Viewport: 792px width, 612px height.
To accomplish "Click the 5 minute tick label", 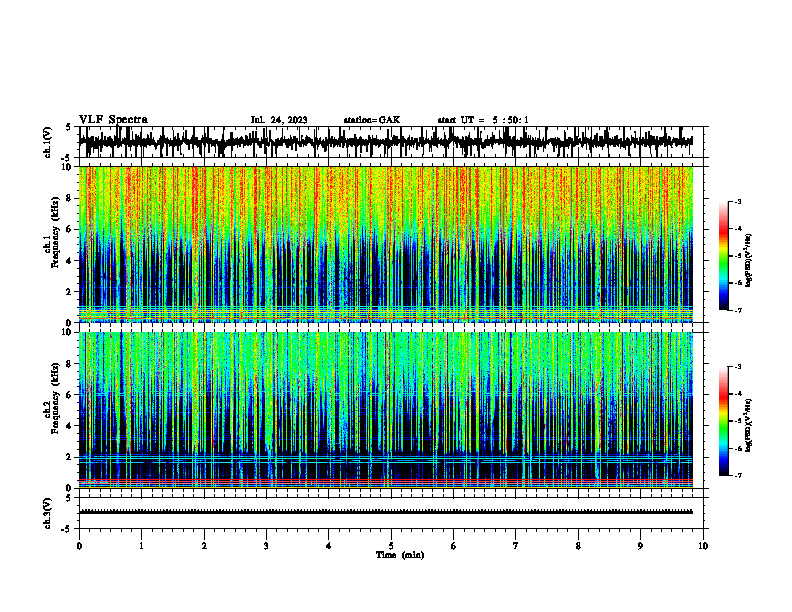I will 391,546.
